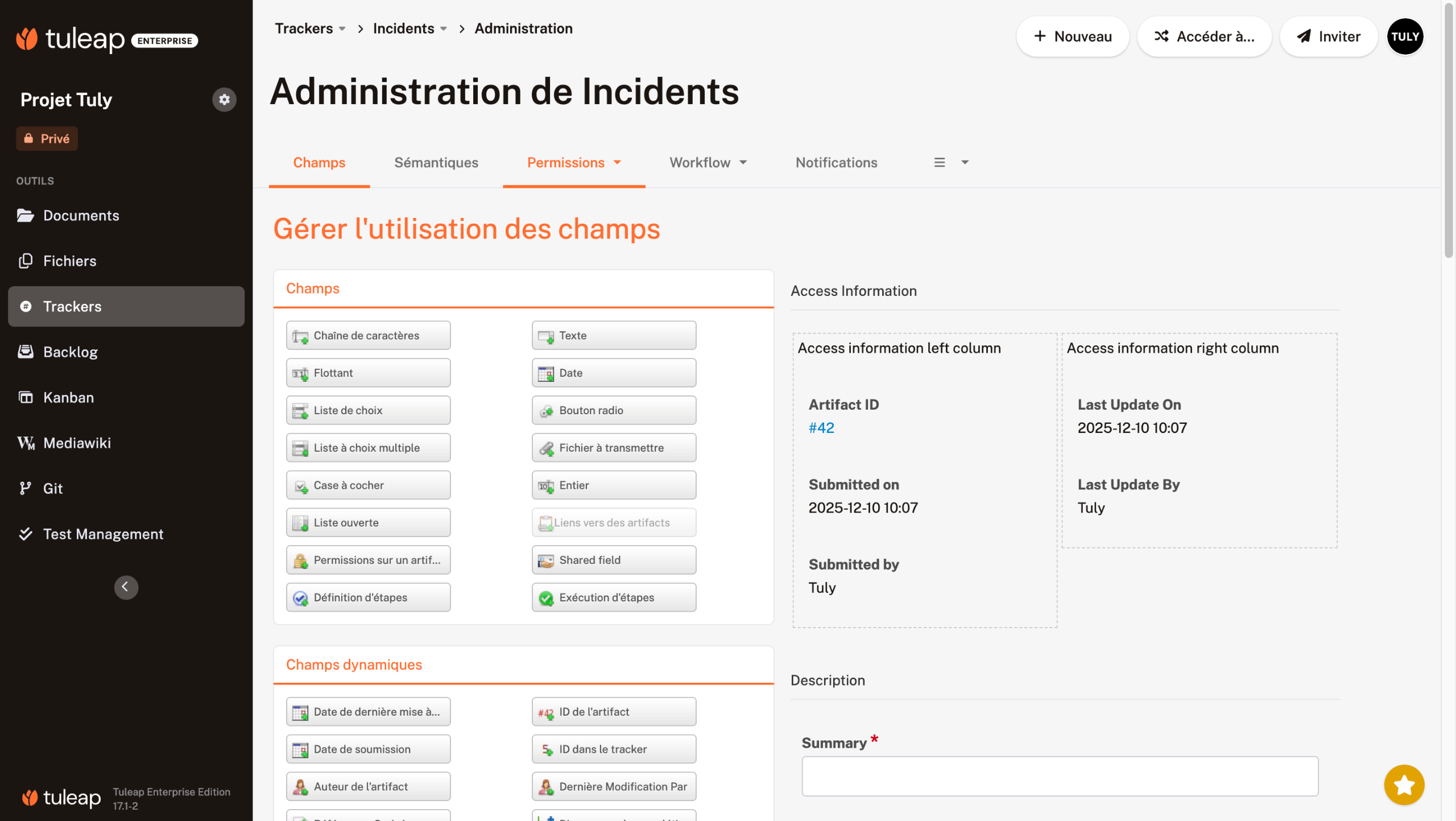Open the Kanban tool in sidebar
Viewport: 1456px width, 821px height.
[x=68, y=398]
